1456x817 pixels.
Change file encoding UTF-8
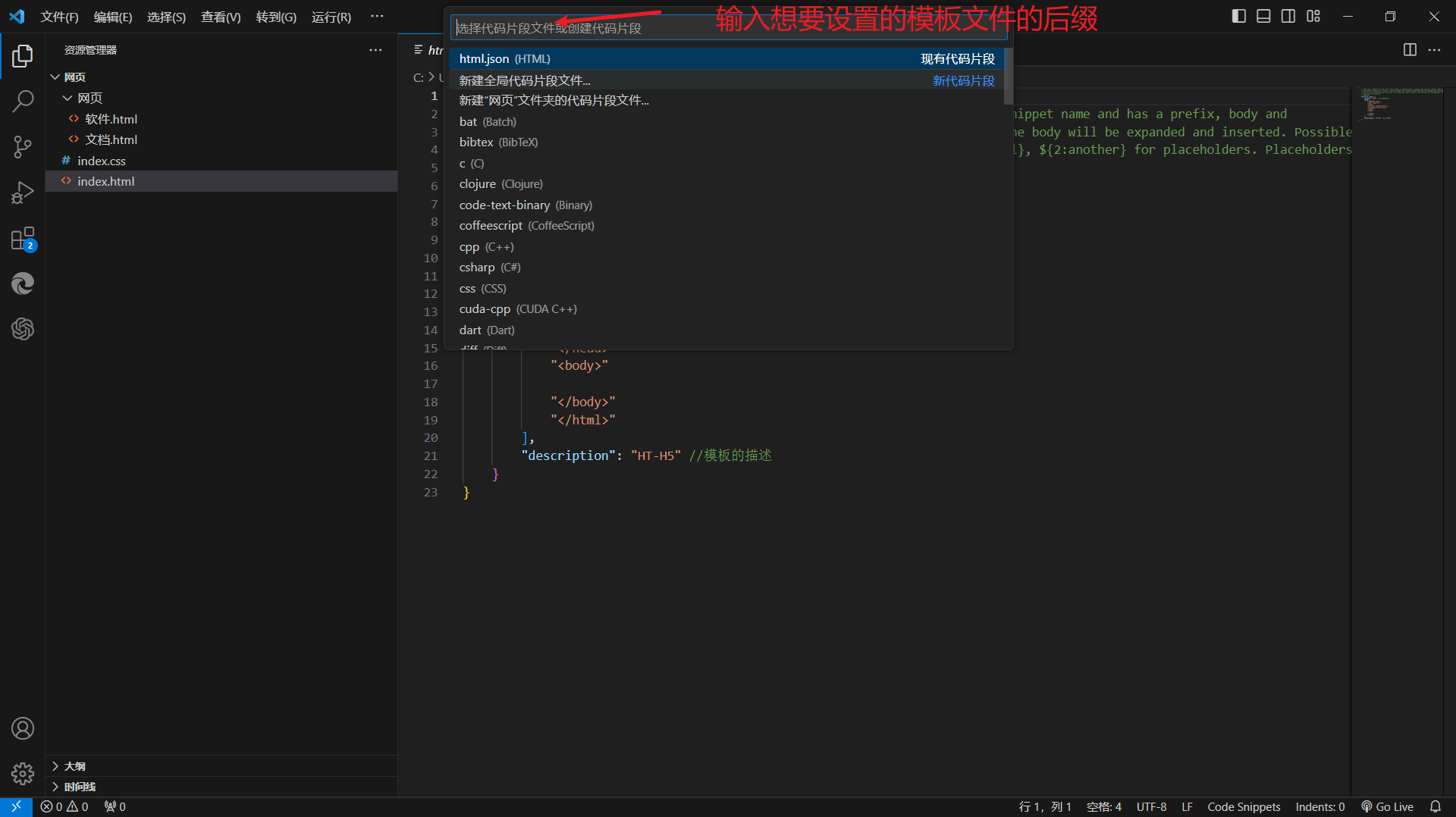(1151, 806)
